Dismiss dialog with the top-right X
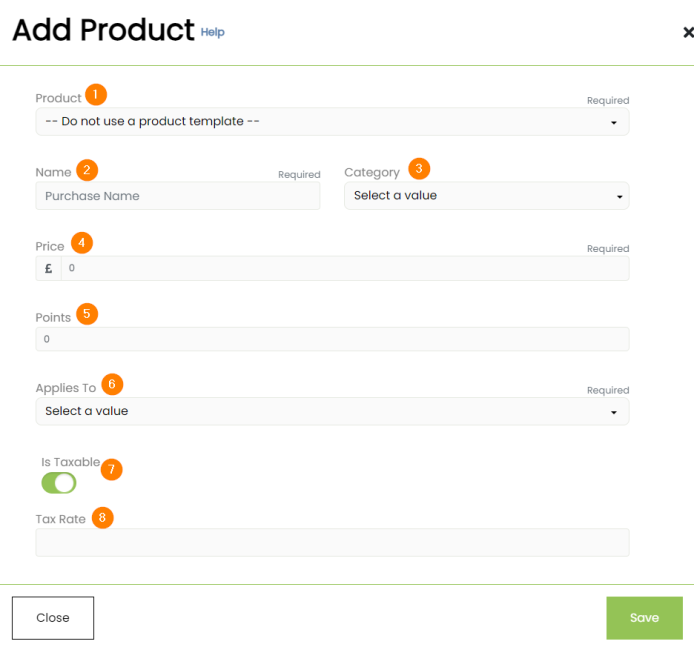The image size is (694, 647). [687, 32]
